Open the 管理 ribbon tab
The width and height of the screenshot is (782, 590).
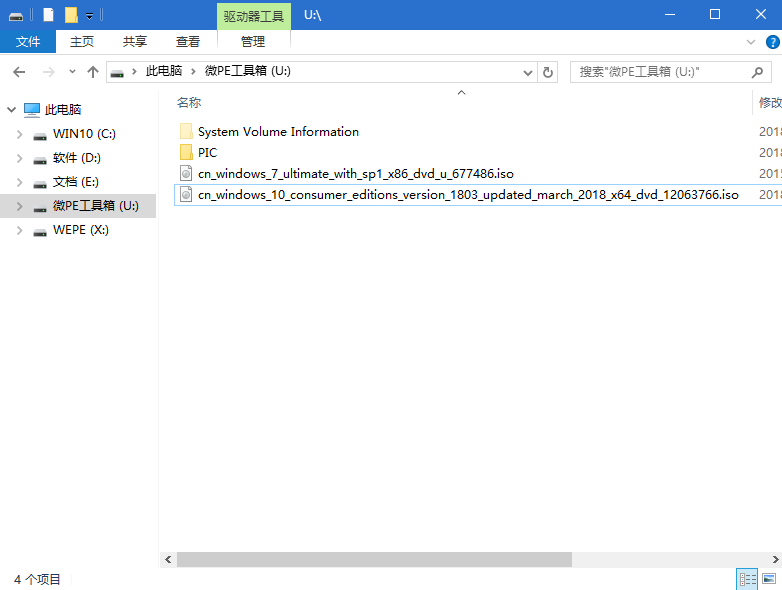click(x=253, y=41)
